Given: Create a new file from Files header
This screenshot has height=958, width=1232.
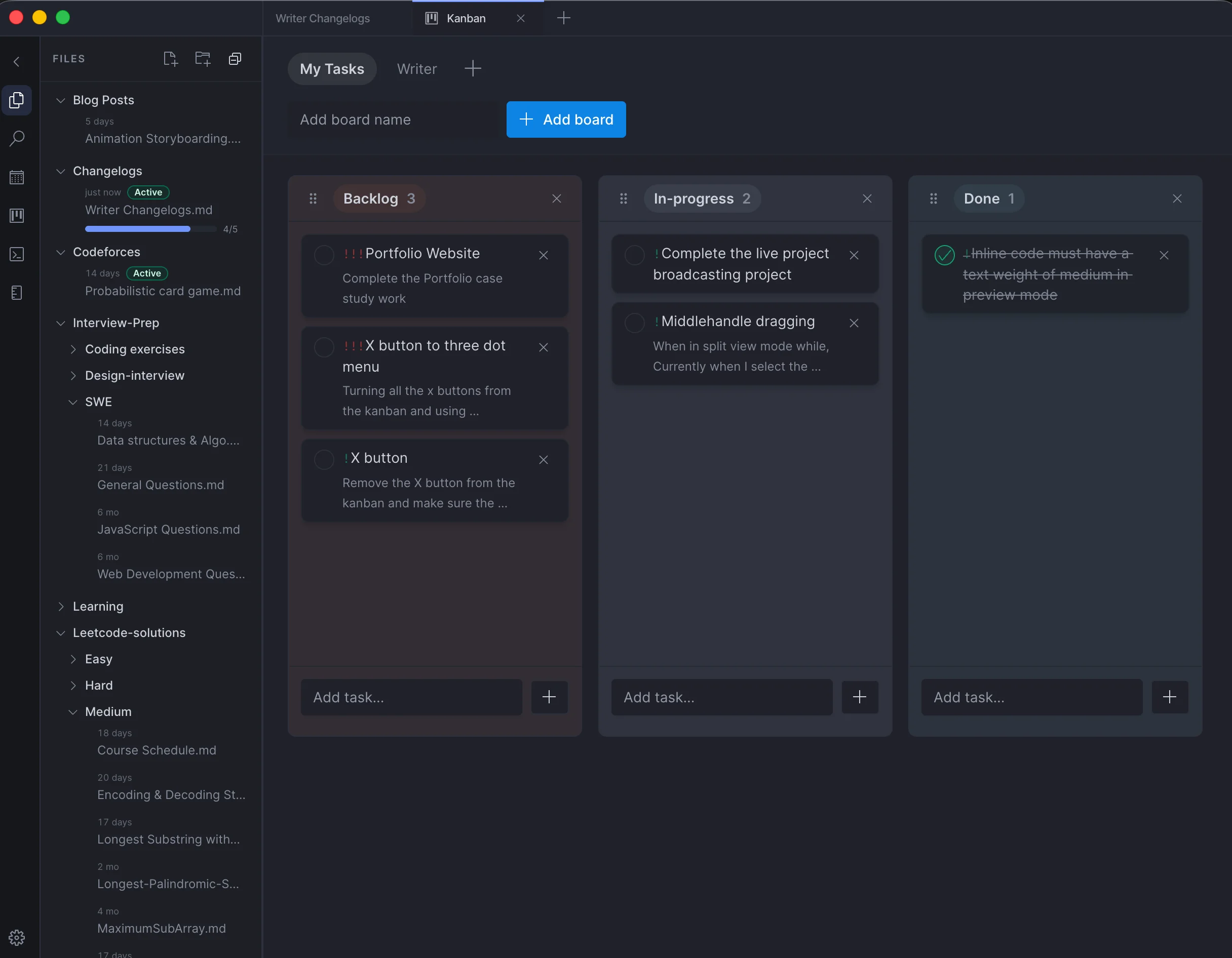Looking at the screenshot, I should coord(170,59).
